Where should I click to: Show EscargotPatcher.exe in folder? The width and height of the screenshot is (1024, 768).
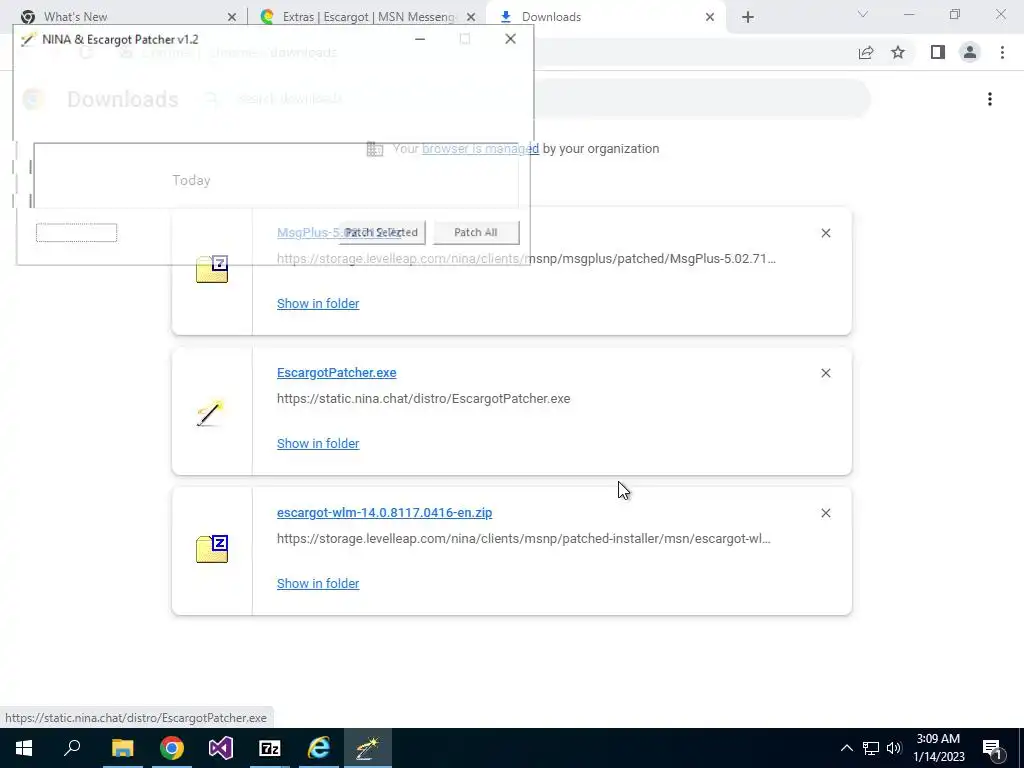coord(318,443)
